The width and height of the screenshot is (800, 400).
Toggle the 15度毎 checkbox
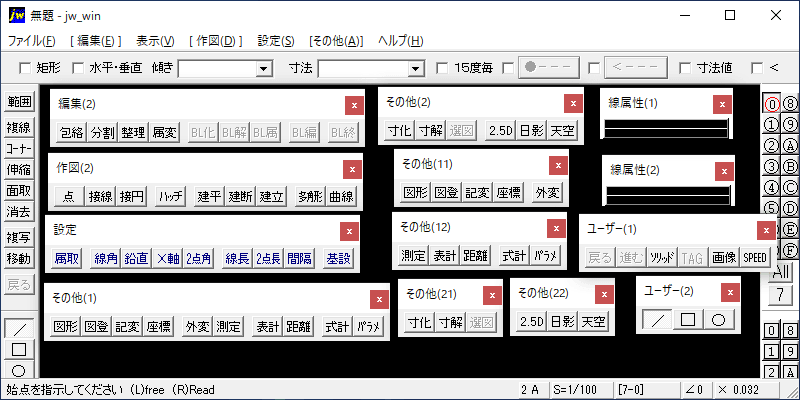pyautogui.click(x=442, y=67)
